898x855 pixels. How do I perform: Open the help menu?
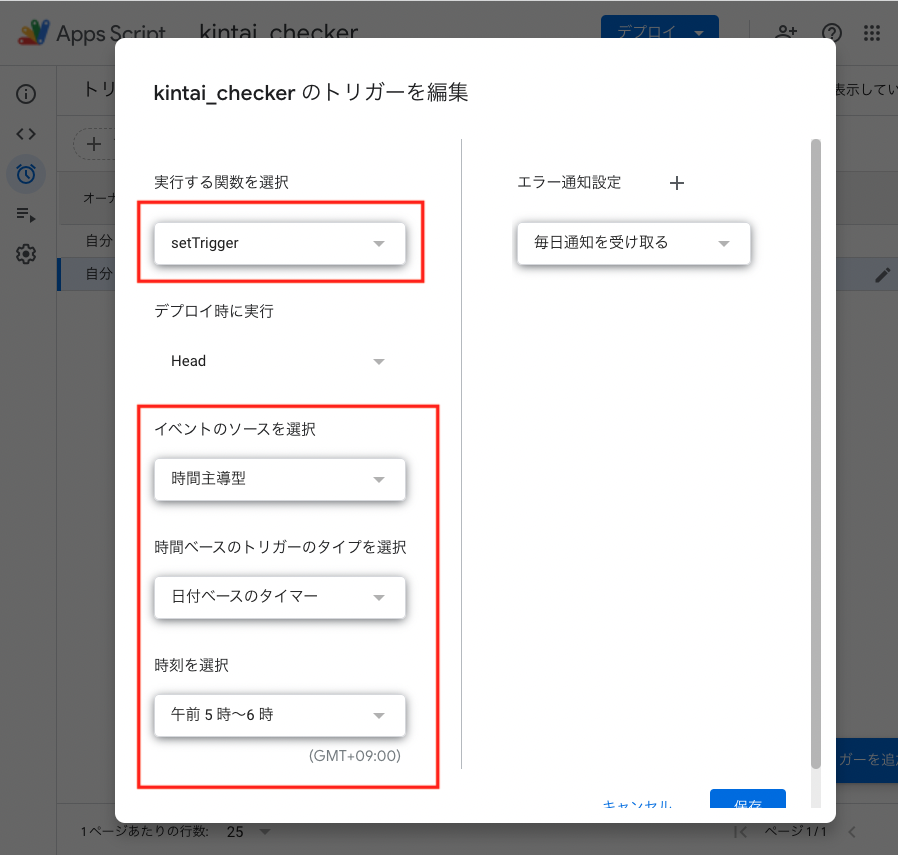click(831, 33)
